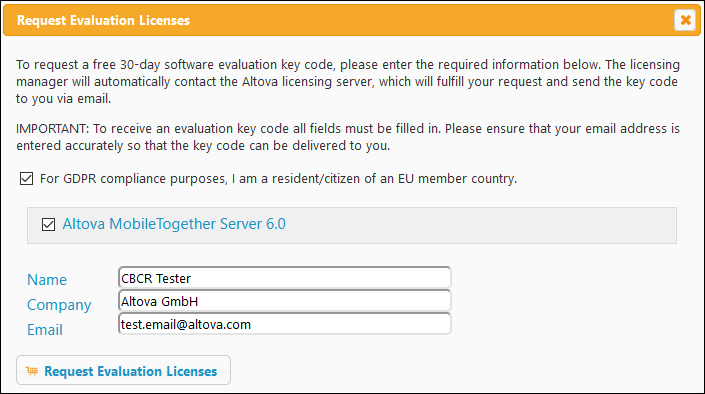Viewport: 705px width, 394px height.
Task: Click the shopping cart icon on request button
Action: pos(31,371)
